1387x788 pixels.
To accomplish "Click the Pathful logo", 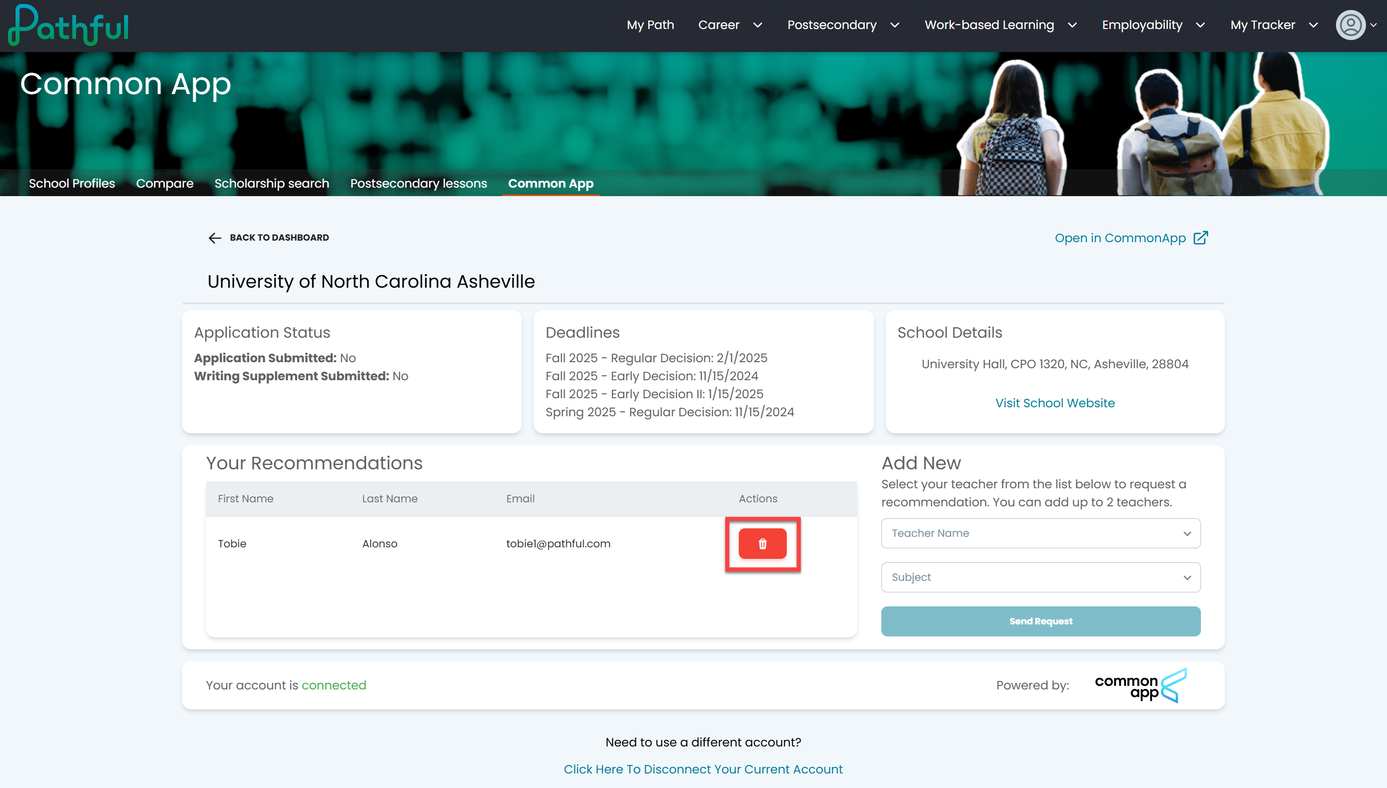I will coord(69,25).
